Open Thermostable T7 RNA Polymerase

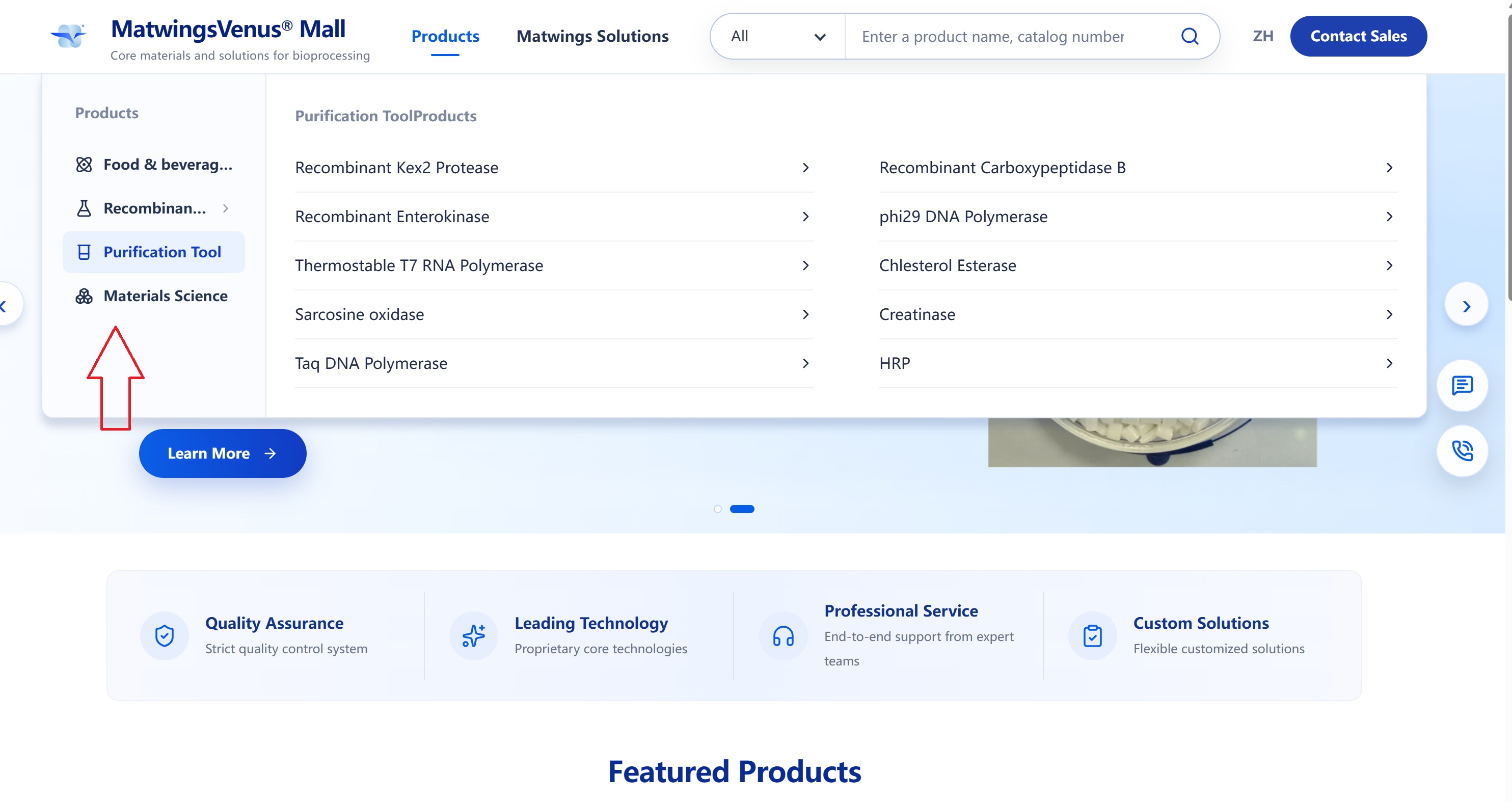tap(553, 266)
